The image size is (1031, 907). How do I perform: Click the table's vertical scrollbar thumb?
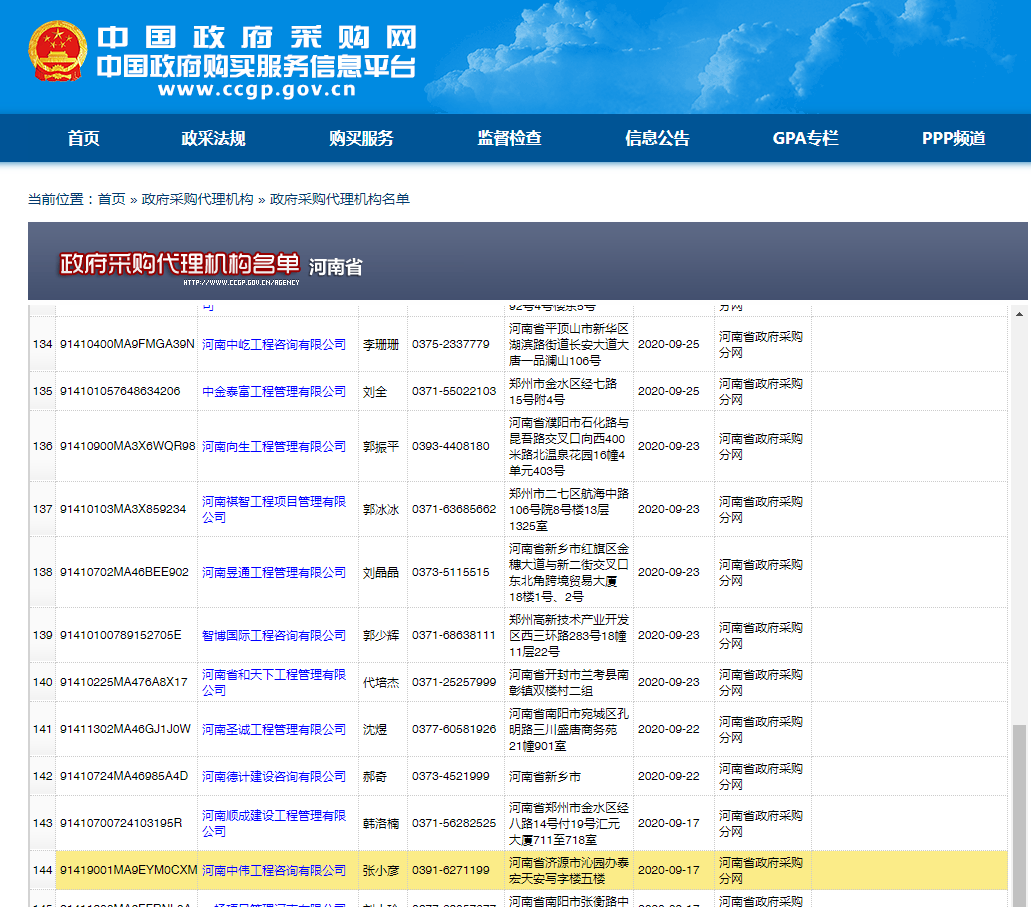click(x=1019, y=810)
